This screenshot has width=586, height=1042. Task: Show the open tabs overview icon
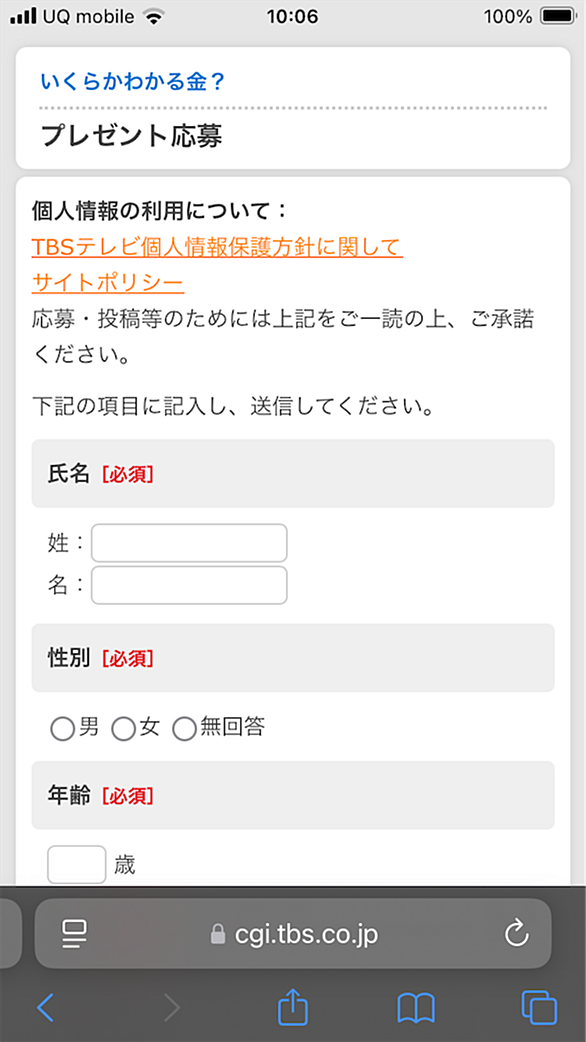(539, 1007)
